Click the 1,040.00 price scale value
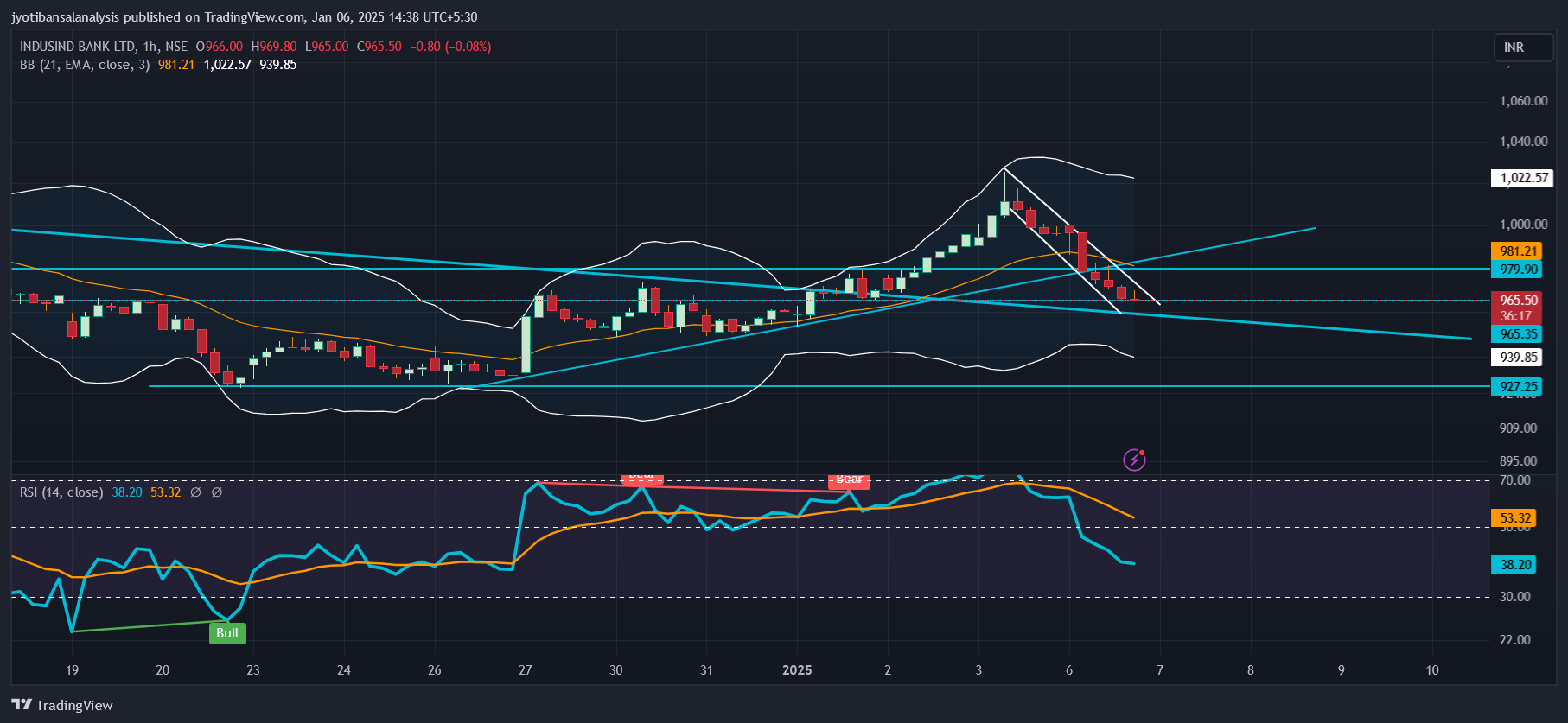Viewport: 1568px width, 723px height. pos(1523,142)
